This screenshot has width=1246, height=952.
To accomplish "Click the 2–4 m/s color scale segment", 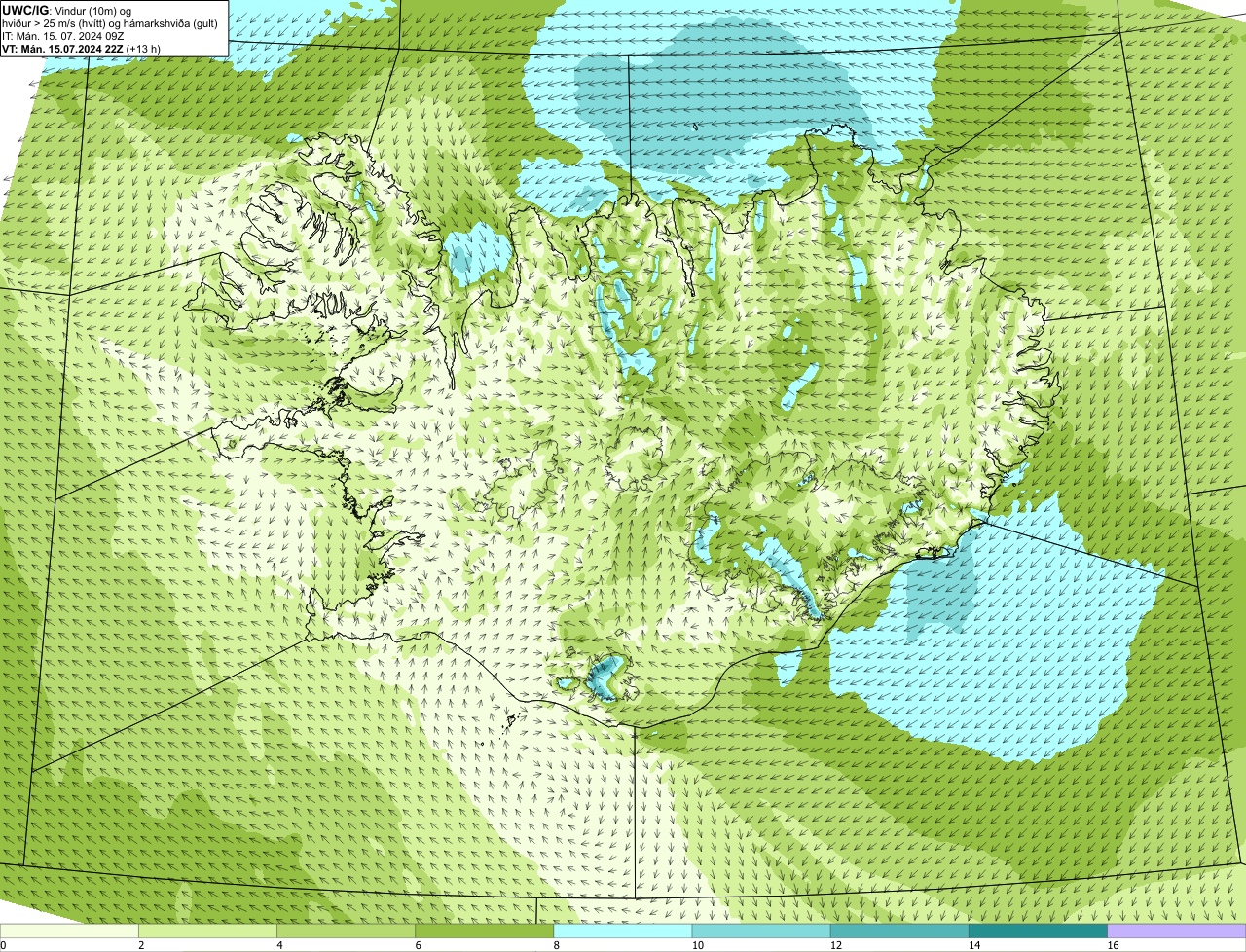I will [x=207, y=932].
